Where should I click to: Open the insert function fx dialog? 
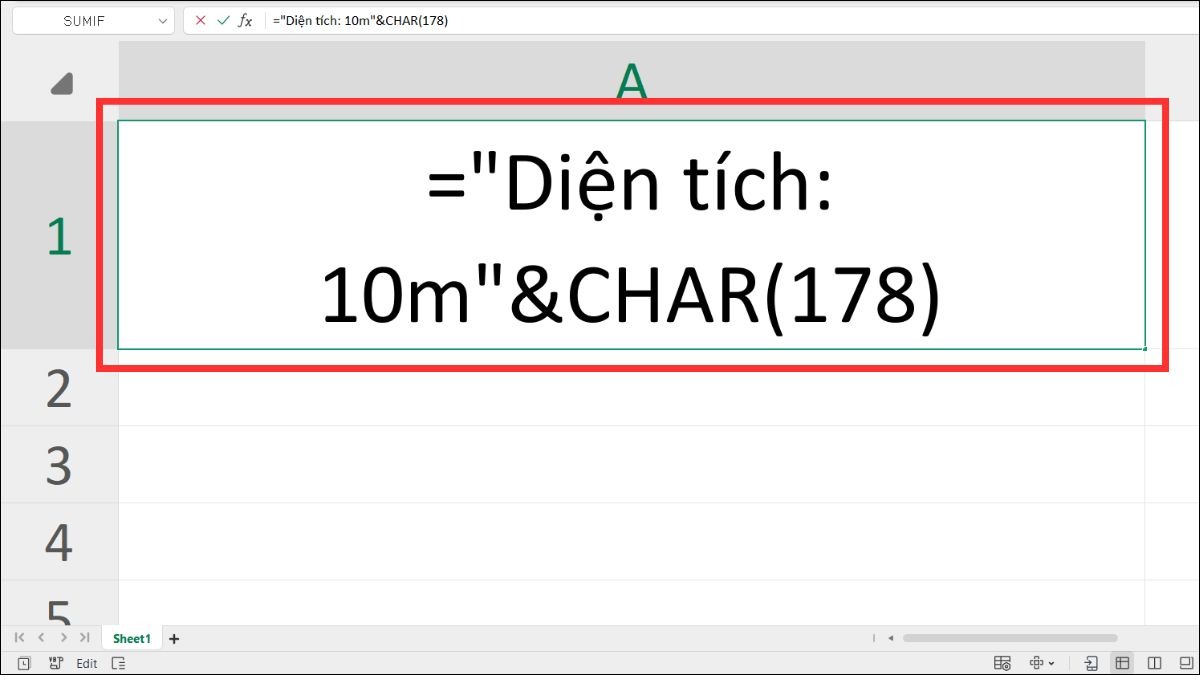click(x=245, y=20)
